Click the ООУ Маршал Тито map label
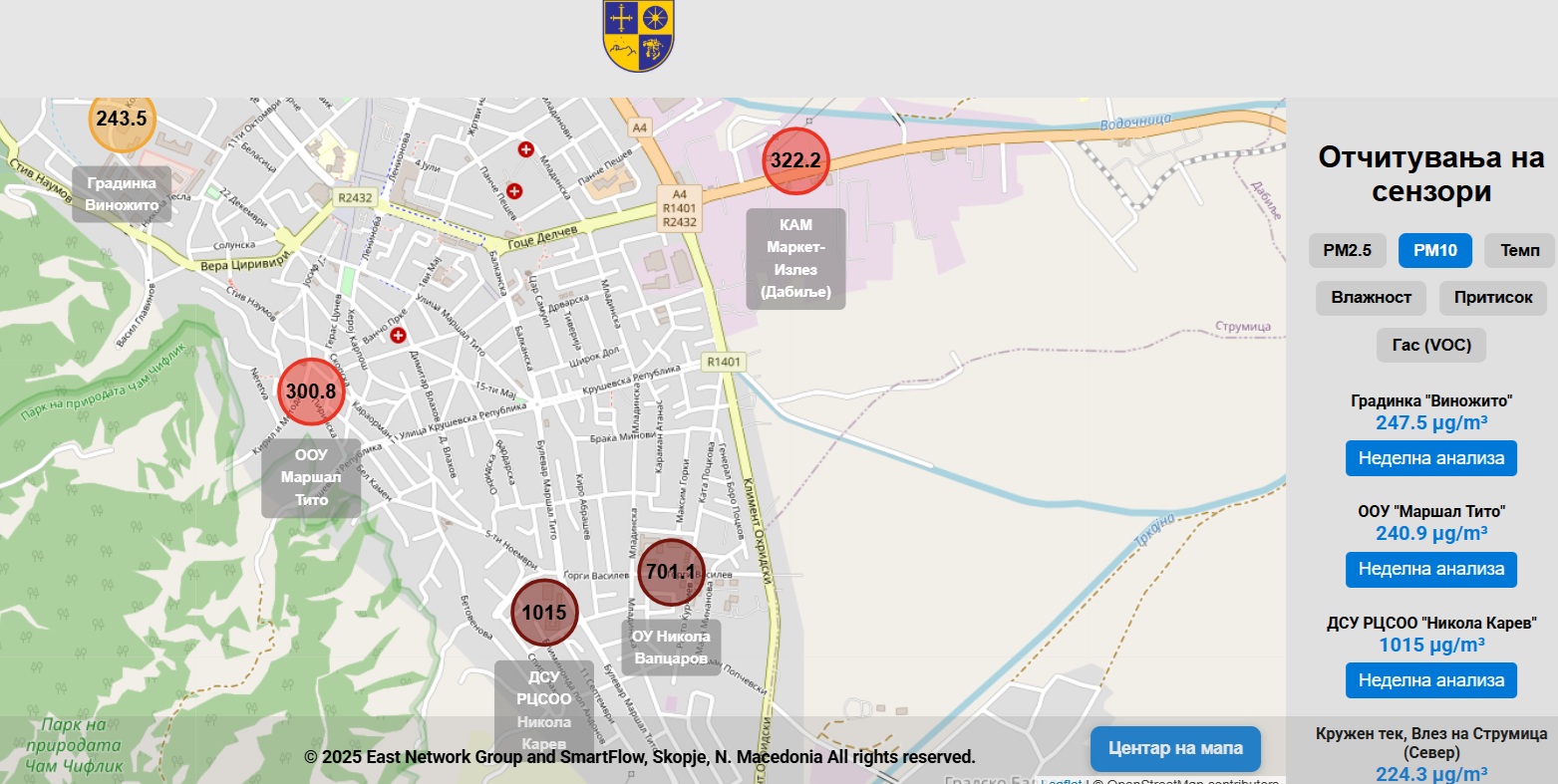This screenshot has height=784, width=1558. click(311, 477)
